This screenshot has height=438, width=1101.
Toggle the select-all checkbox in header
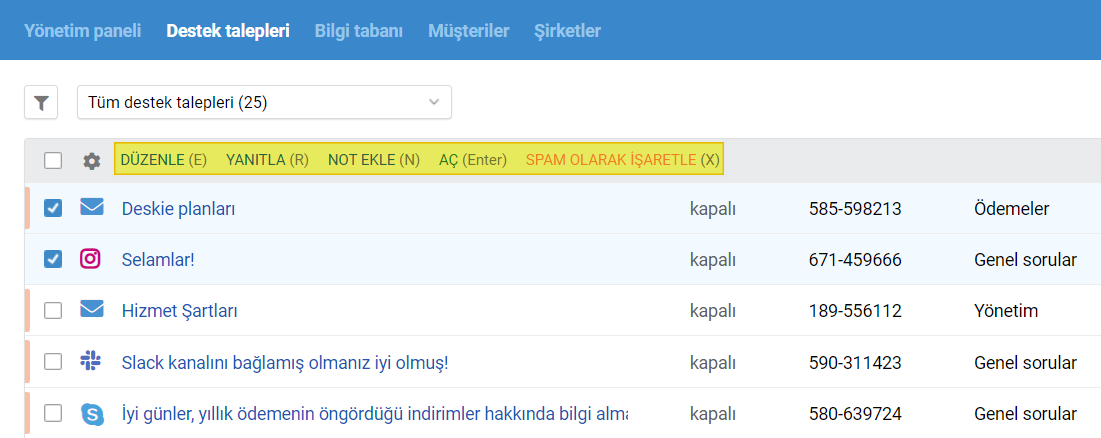click(x=53, y=161)
